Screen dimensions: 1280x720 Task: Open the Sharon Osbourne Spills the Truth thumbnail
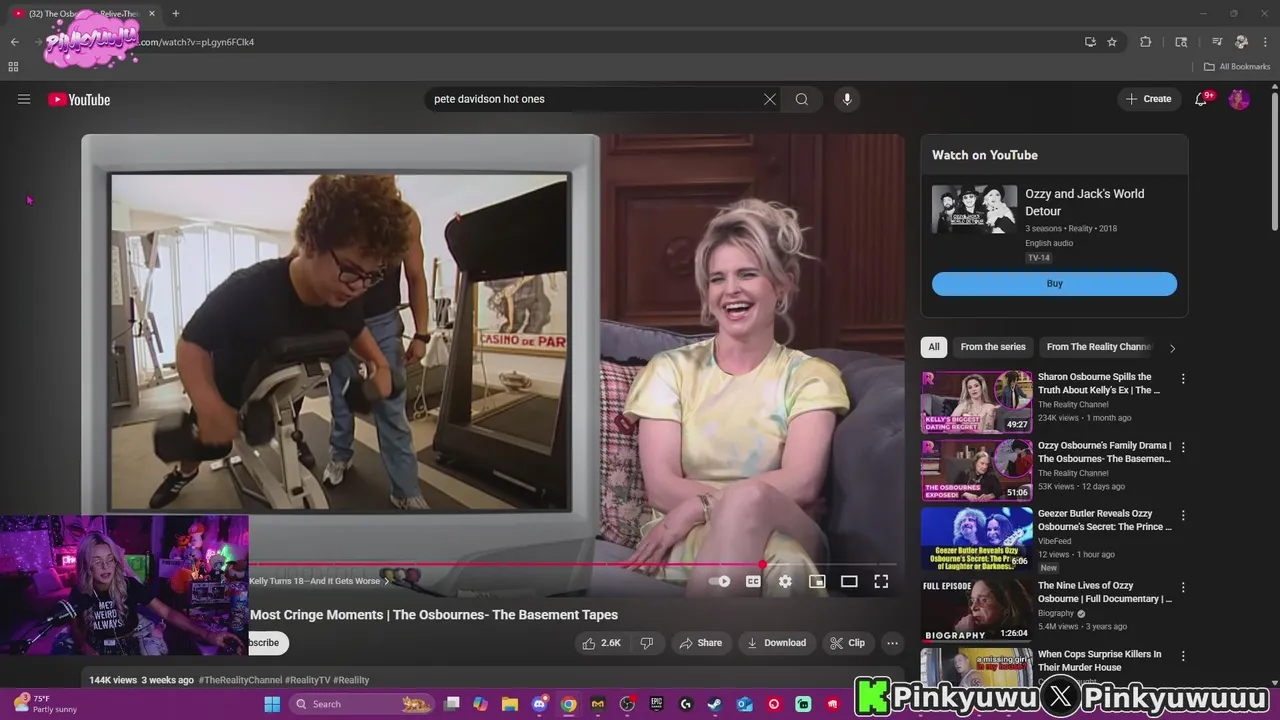click(x=977, y=402)
